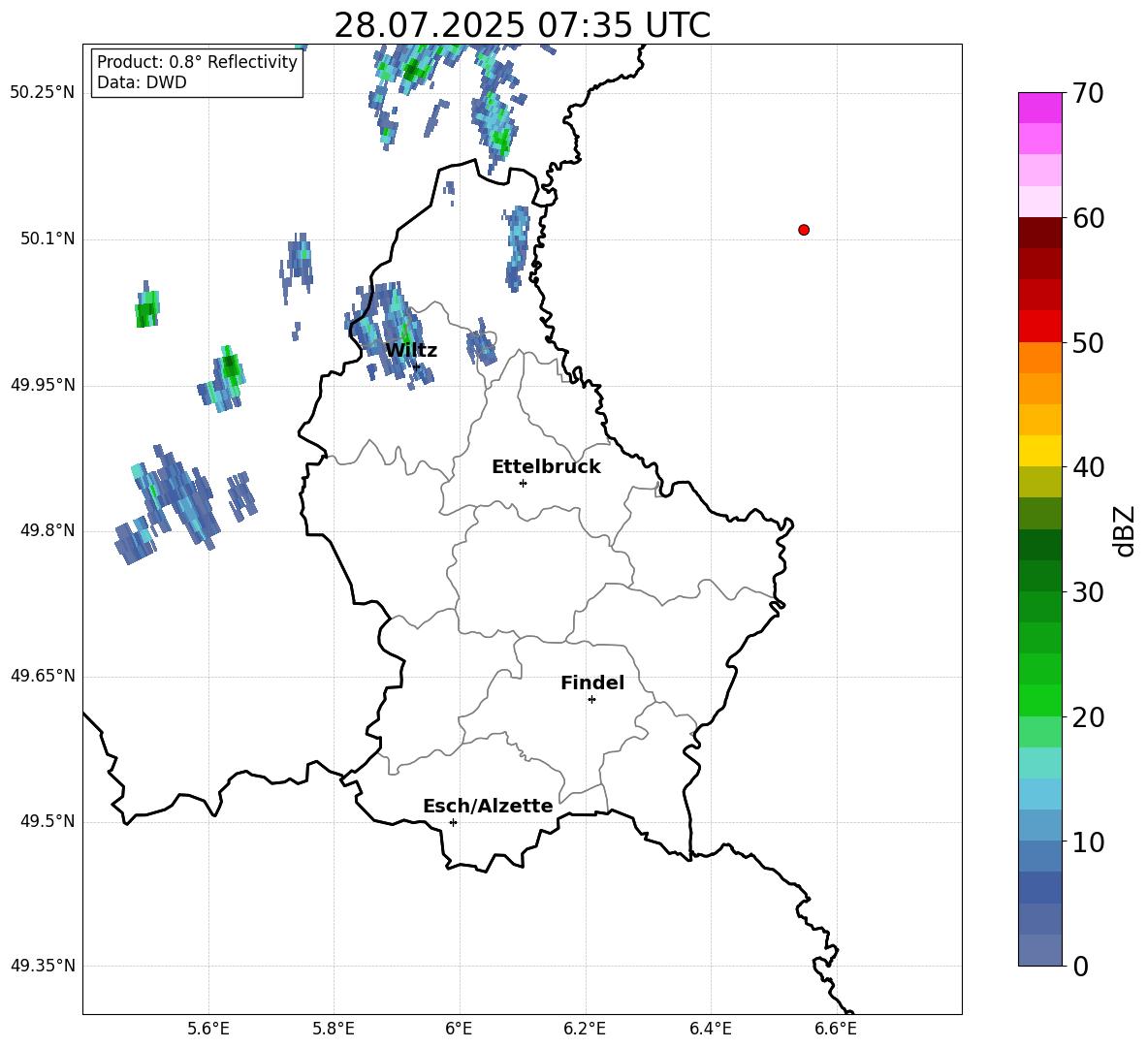1148x1048 pixels.
Task: Click the 49.8°N latitude label
Action: (48, 530)
